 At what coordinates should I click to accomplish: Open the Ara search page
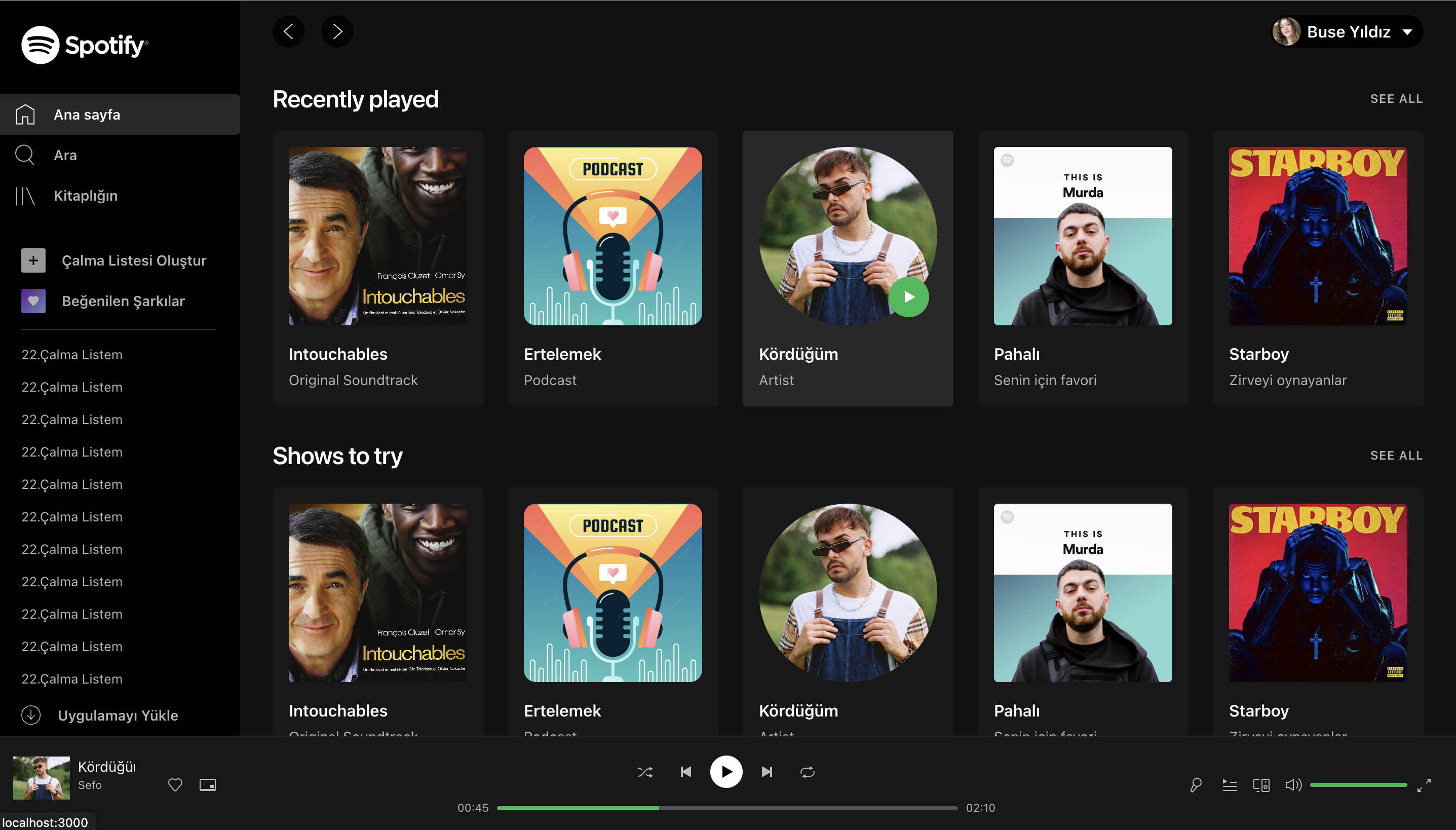point(120,155)
